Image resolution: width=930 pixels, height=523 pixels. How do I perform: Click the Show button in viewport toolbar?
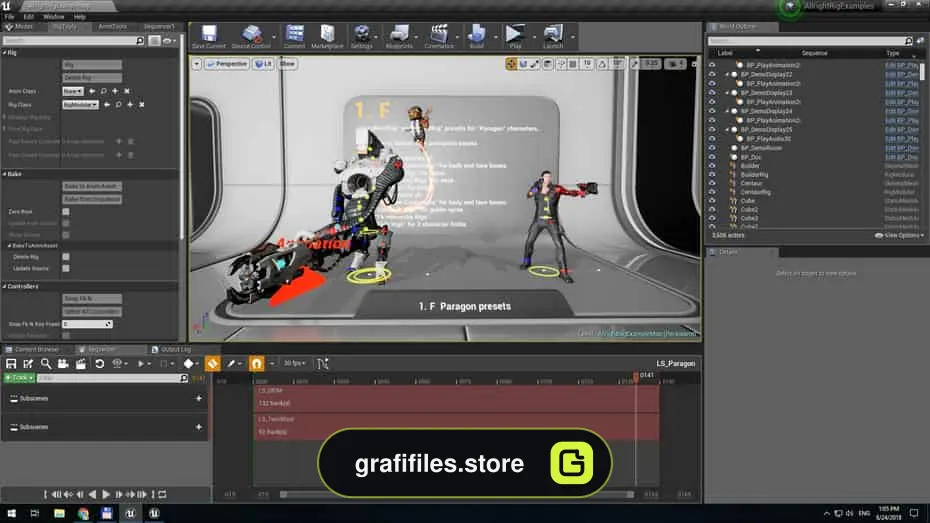coord(288,64)
